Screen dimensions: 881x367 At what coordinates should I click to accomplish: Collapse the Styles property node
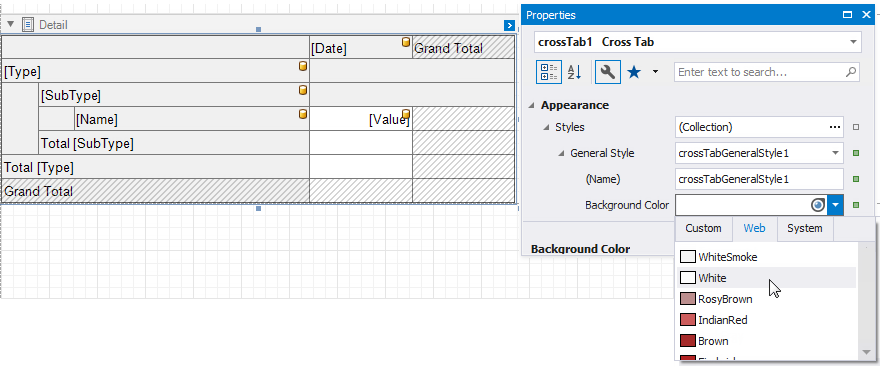pyautogui.click(x=546, y=128)
